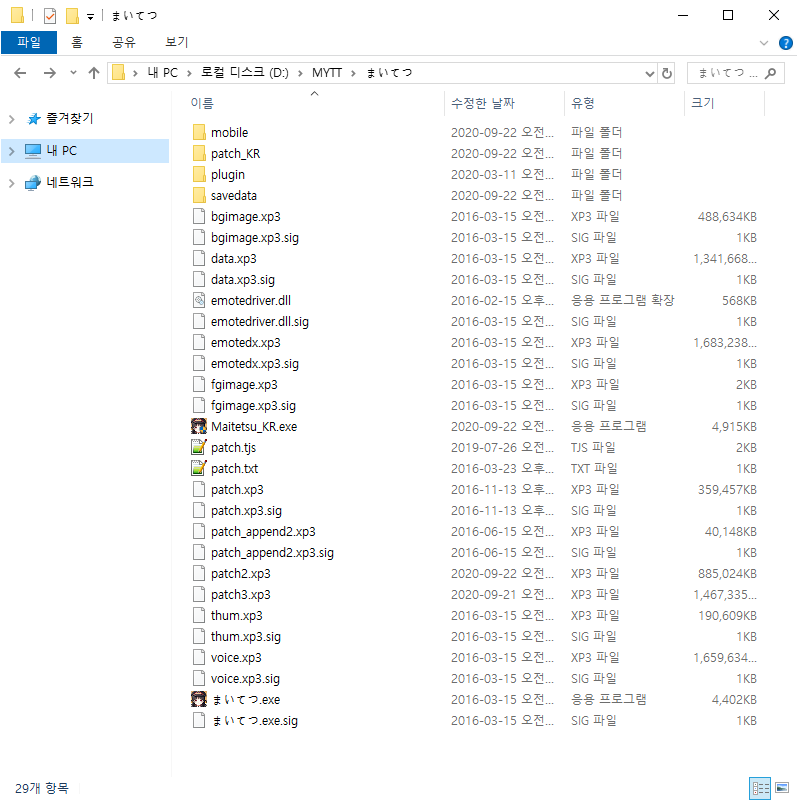Select the patch_append2.xp3 file name
This screenshot has width=798, height=801.
tap(263, 532)
